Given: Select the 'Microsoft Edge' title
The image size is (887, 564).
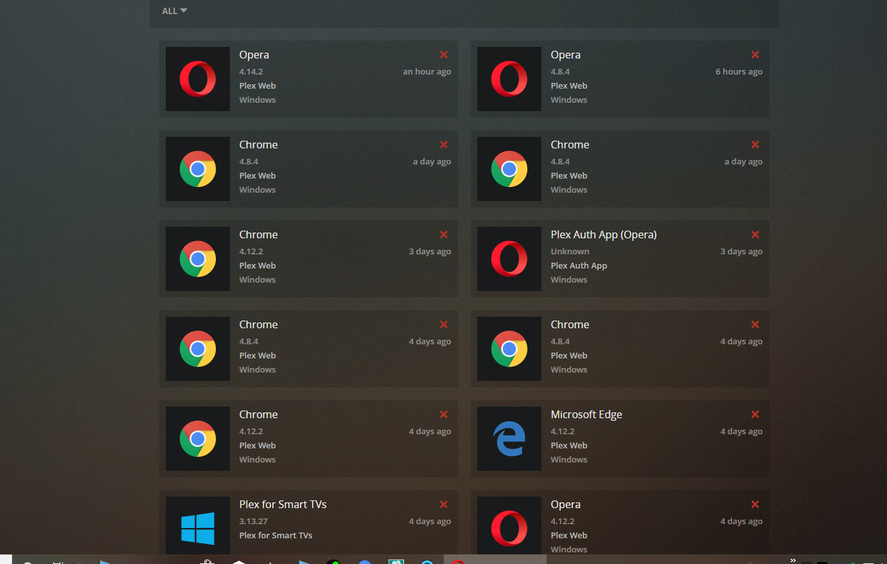Looking at the screenshot, I should 586,415.
